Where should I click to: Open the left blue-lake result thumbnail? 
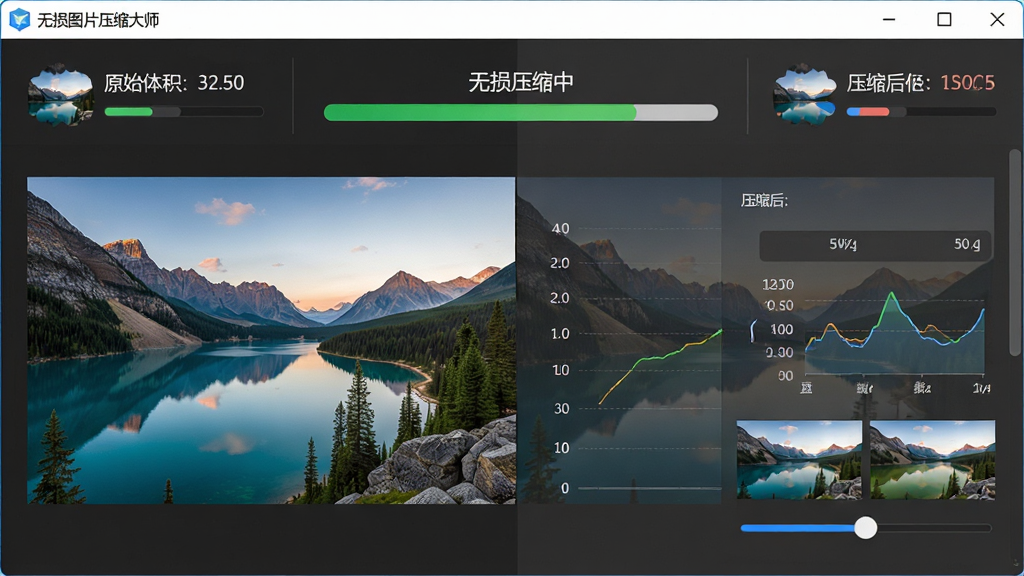[799, 460]
